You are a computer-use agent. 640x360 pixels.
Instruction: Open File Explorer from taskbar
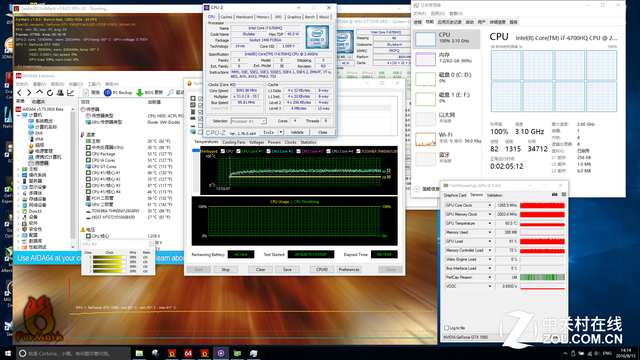click(x=139, y=353)
